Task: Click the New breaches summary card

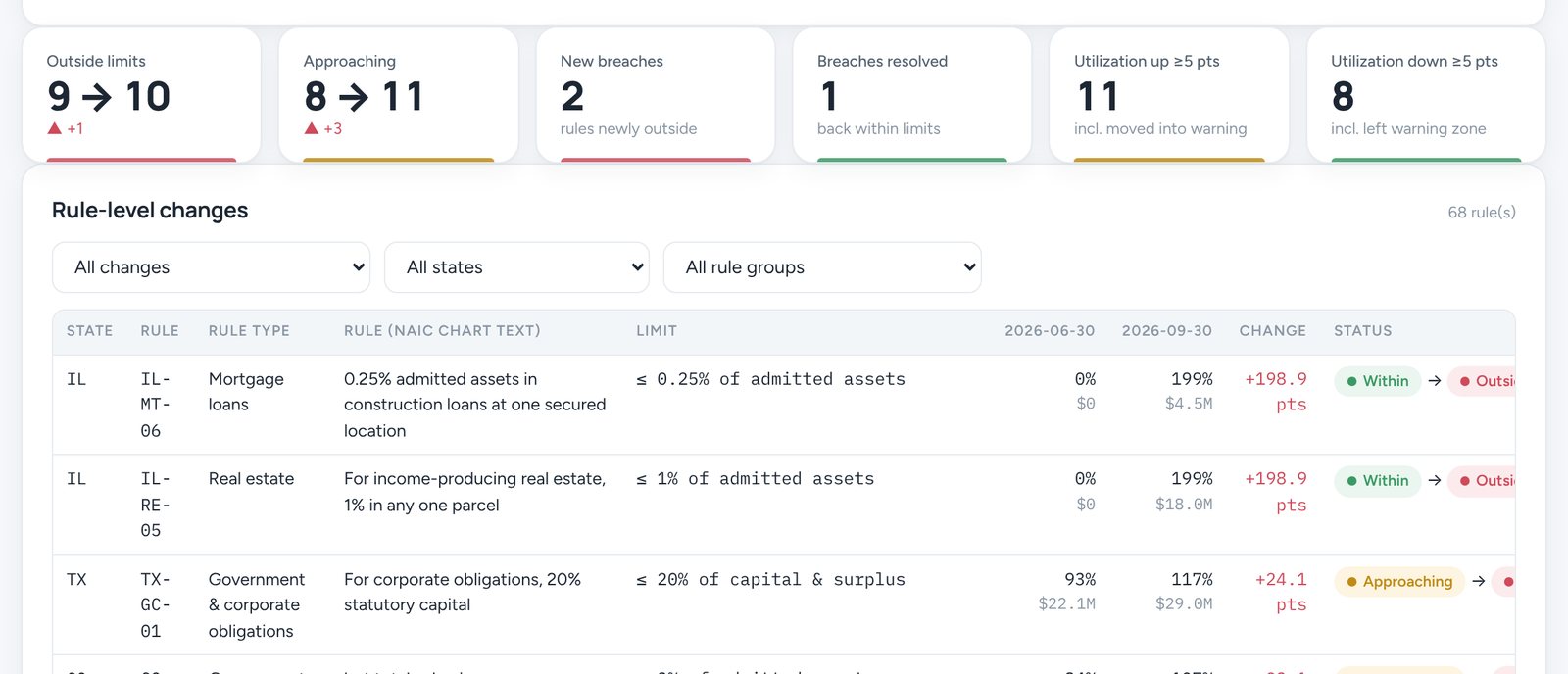Action: tap(656, 95)
